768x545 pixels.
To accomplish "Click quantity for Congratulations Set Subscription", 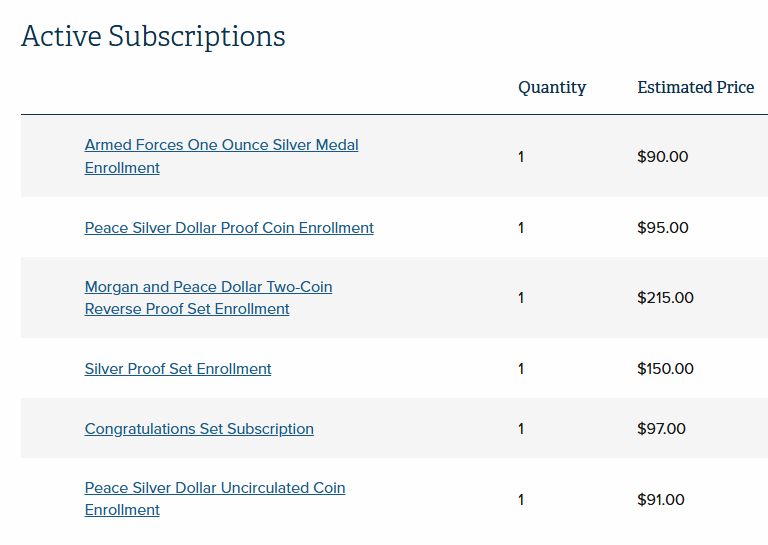I will click(521, 429).
